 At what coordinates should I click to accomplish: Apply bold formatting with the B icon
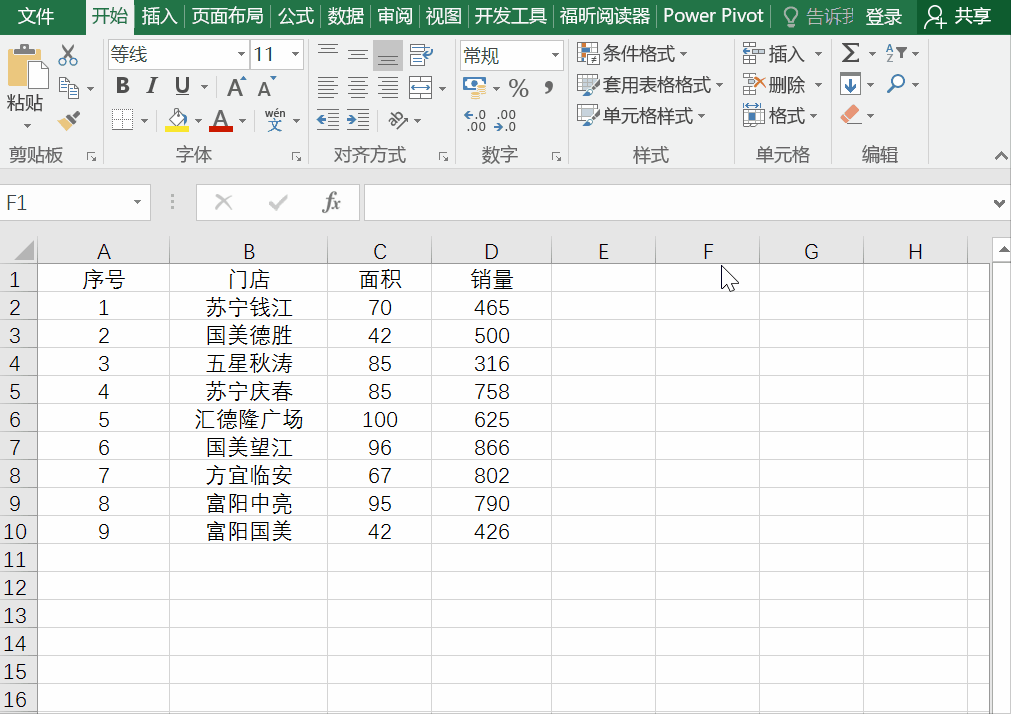click(122, 86)
